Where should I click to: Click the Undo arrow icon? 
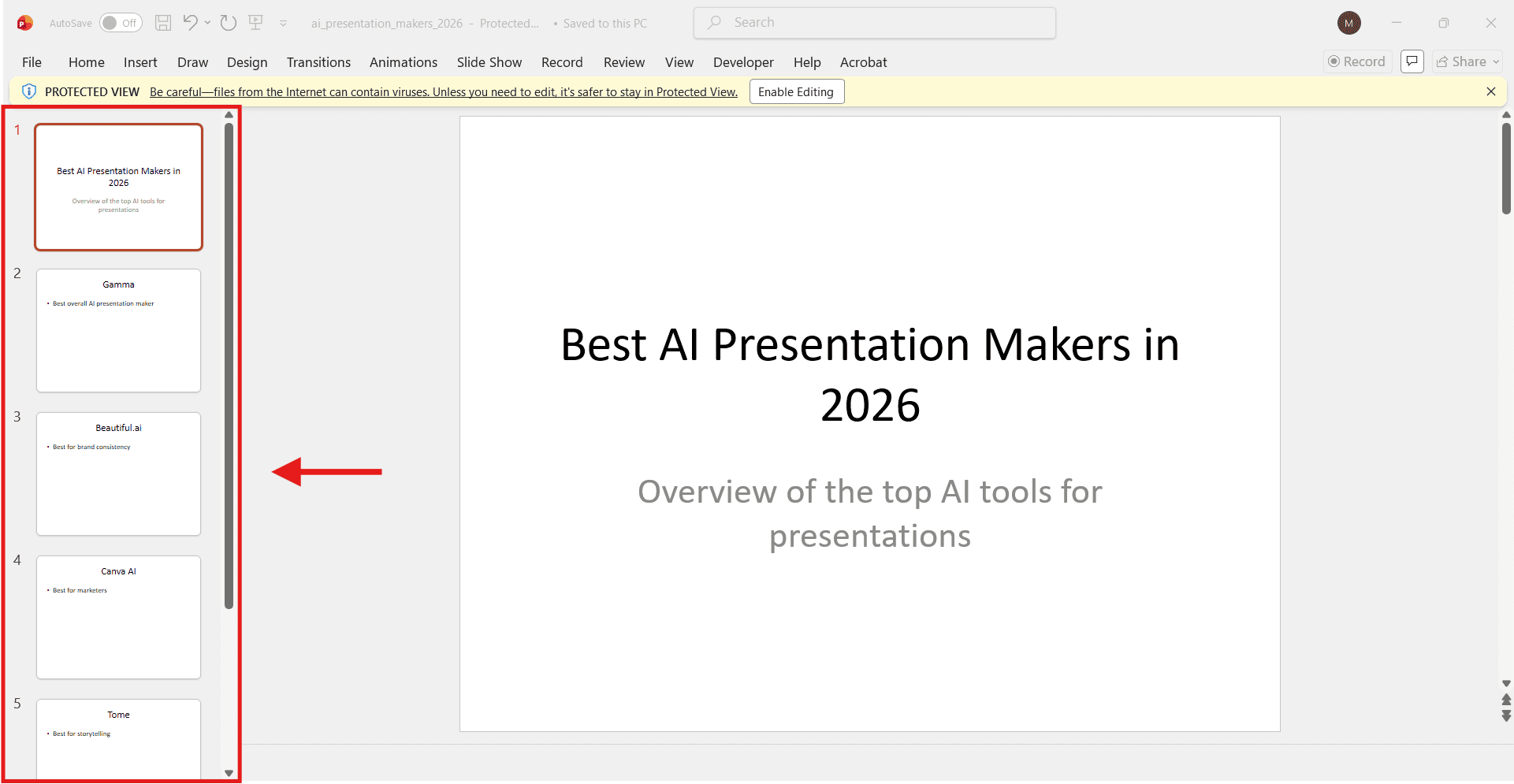coord(190,22)
